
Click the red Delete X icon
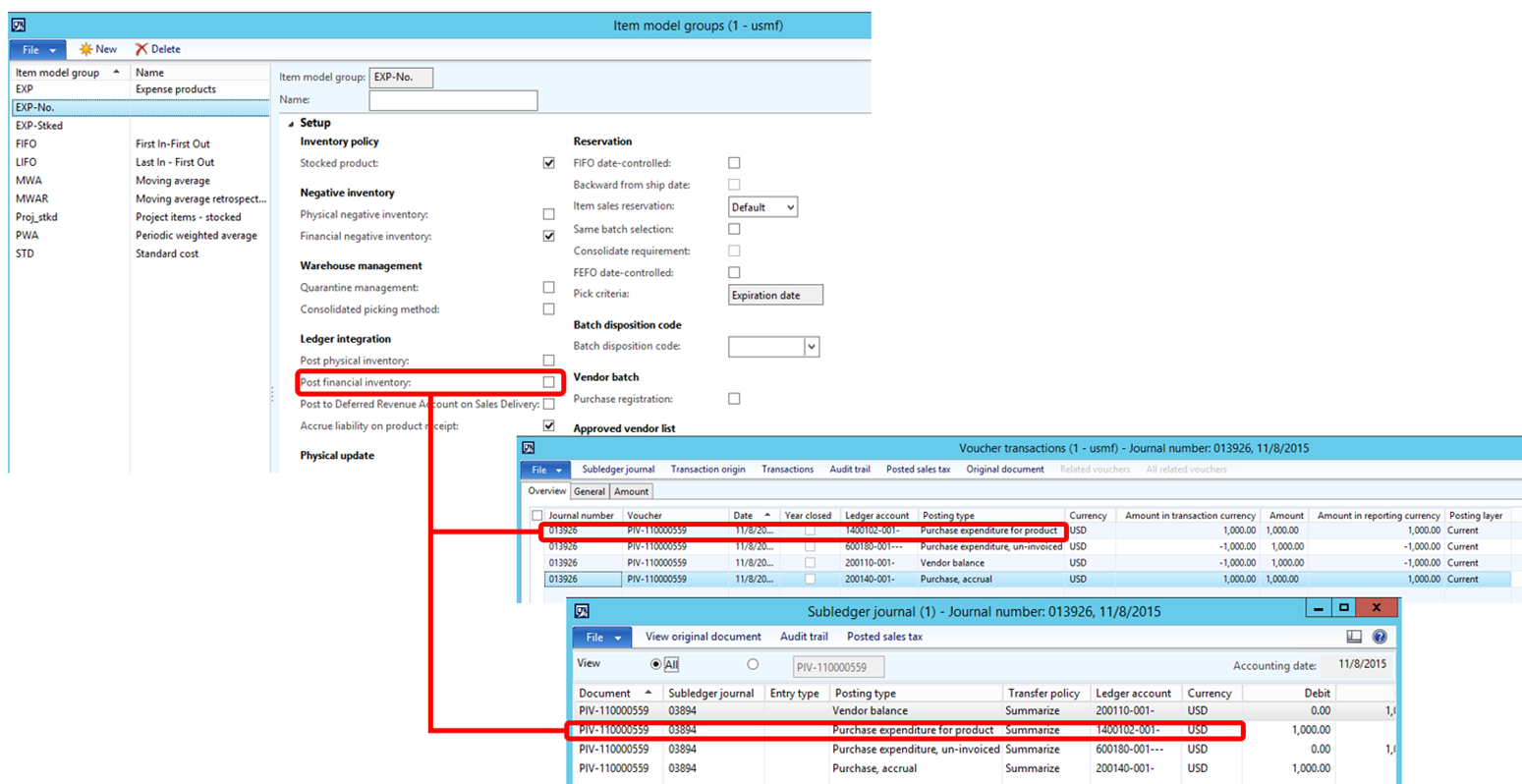(x=141, y=49)
